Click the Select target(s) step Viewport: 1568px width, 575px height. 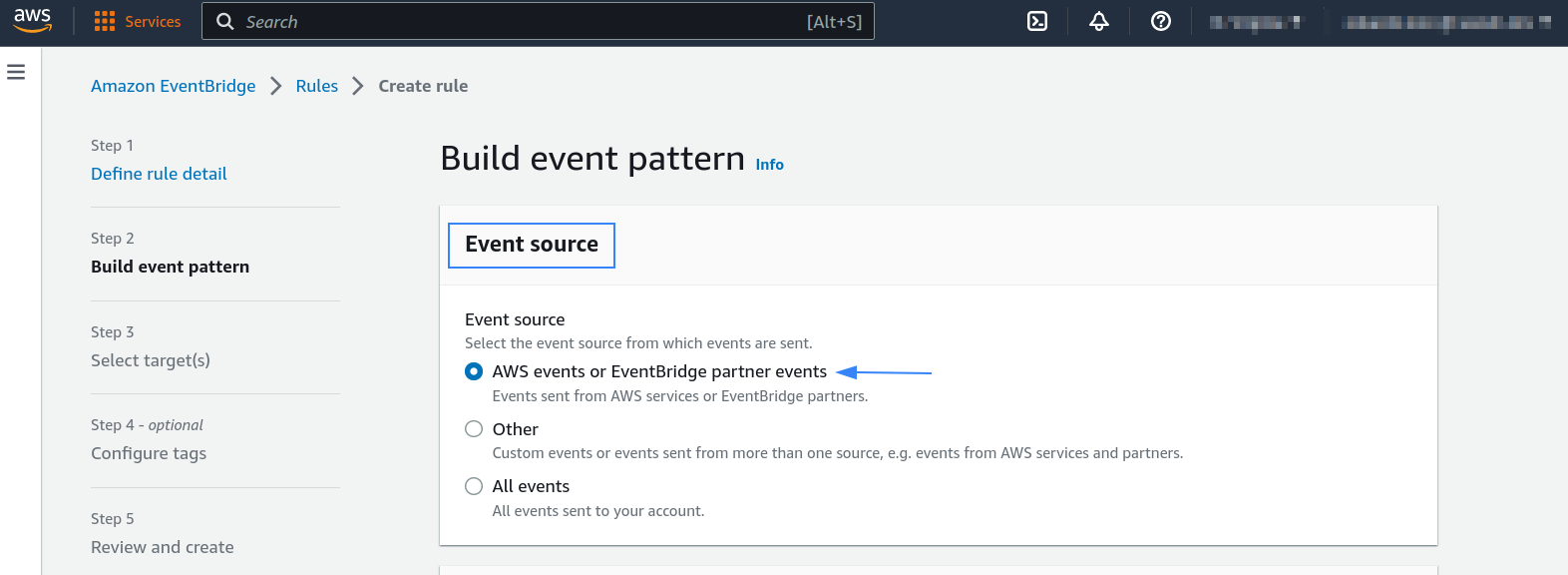click(x=151, y=360)
